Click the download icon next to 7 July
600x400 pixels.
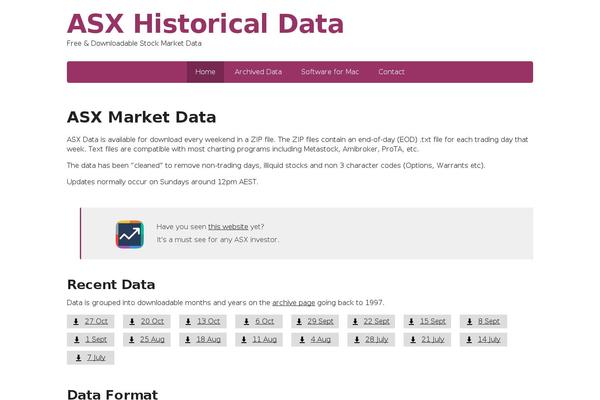coord(78,358)
